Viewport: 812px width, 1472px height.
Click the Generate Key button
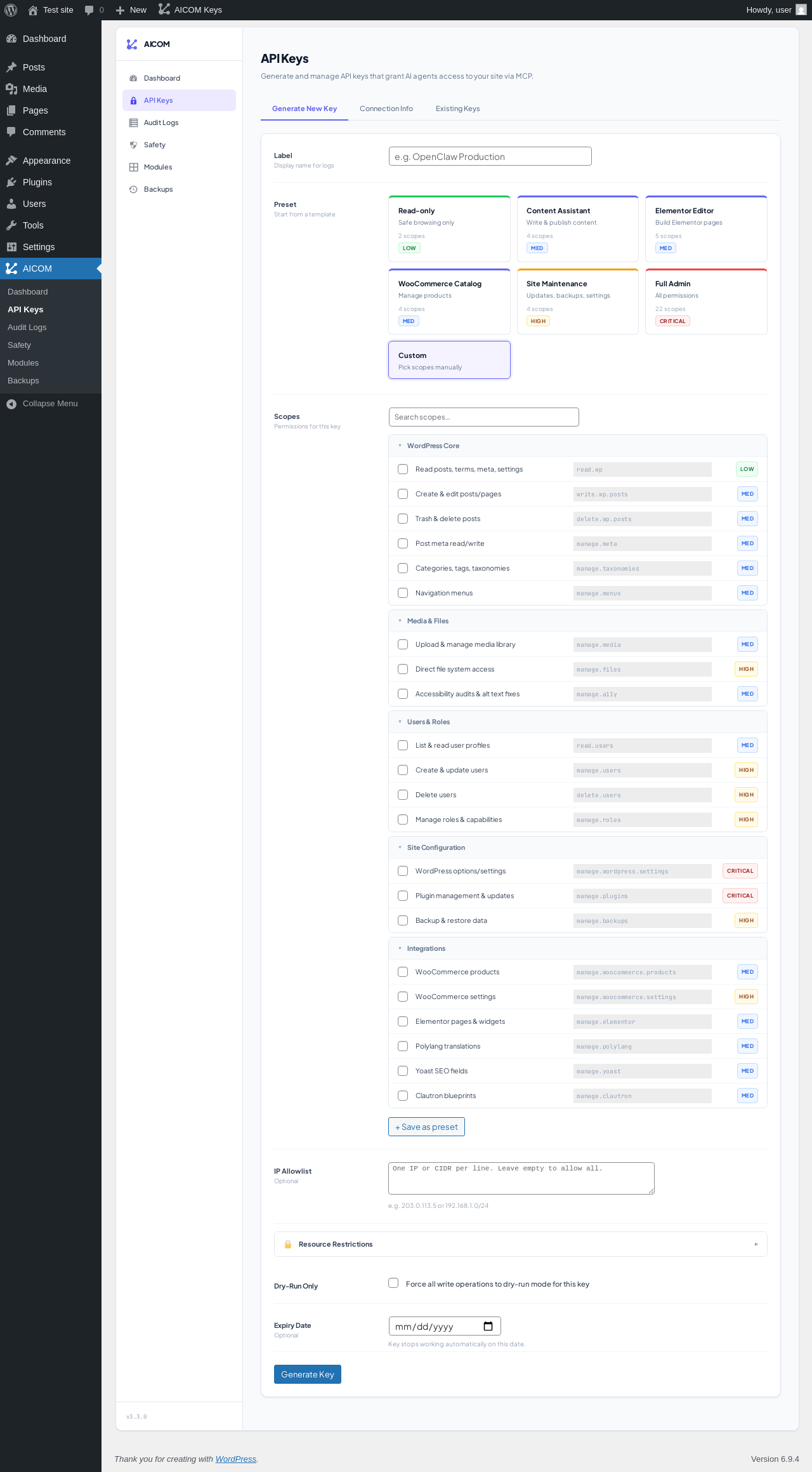(x=308, y=1374)
